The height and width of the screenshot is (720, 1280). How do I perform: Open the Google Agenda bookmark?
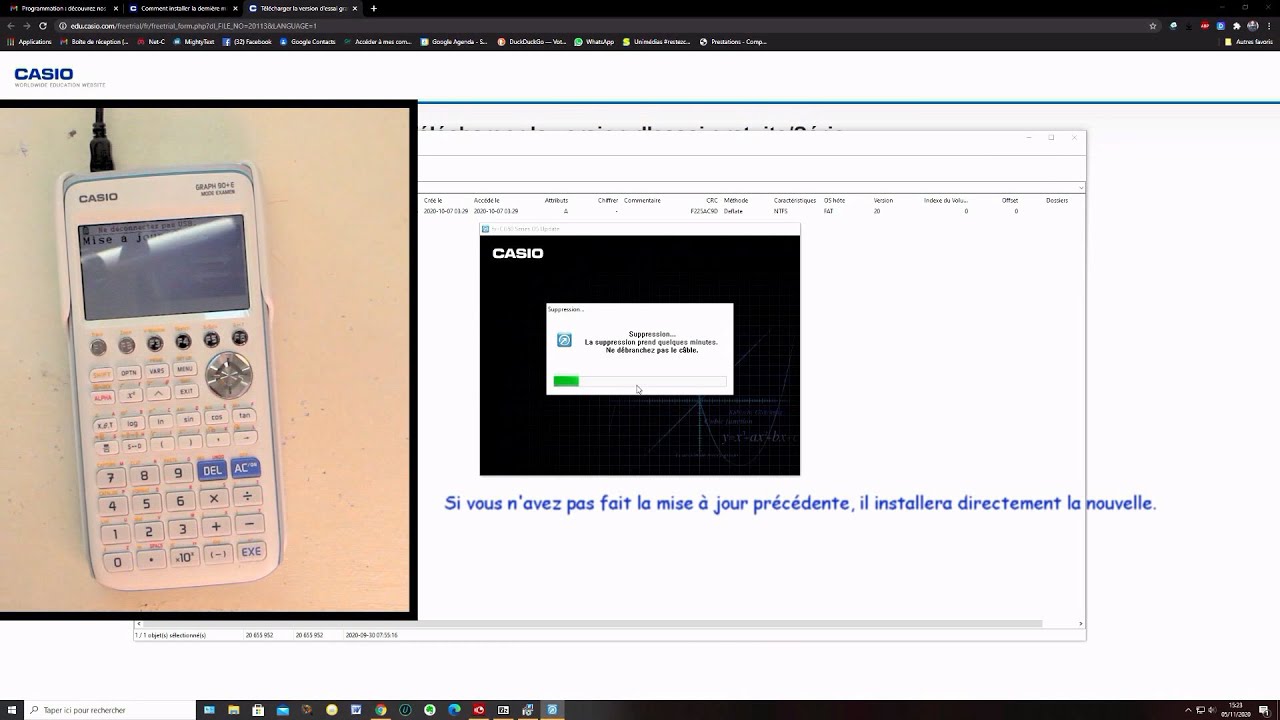point(454,42)
